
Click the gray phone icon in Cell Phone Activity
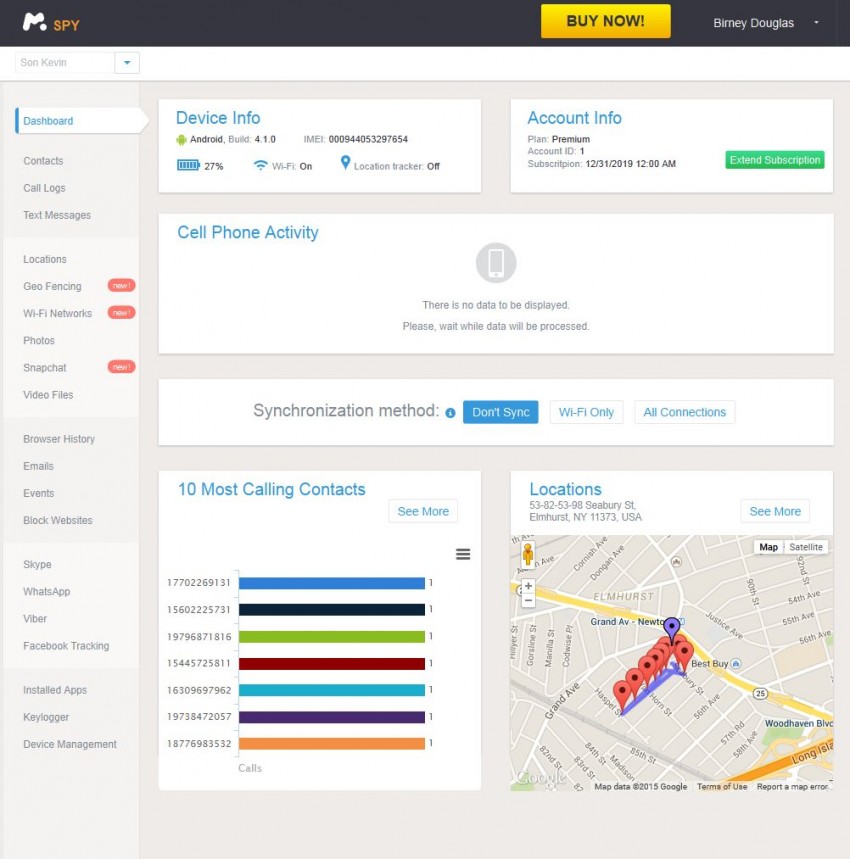click(496, 263)
